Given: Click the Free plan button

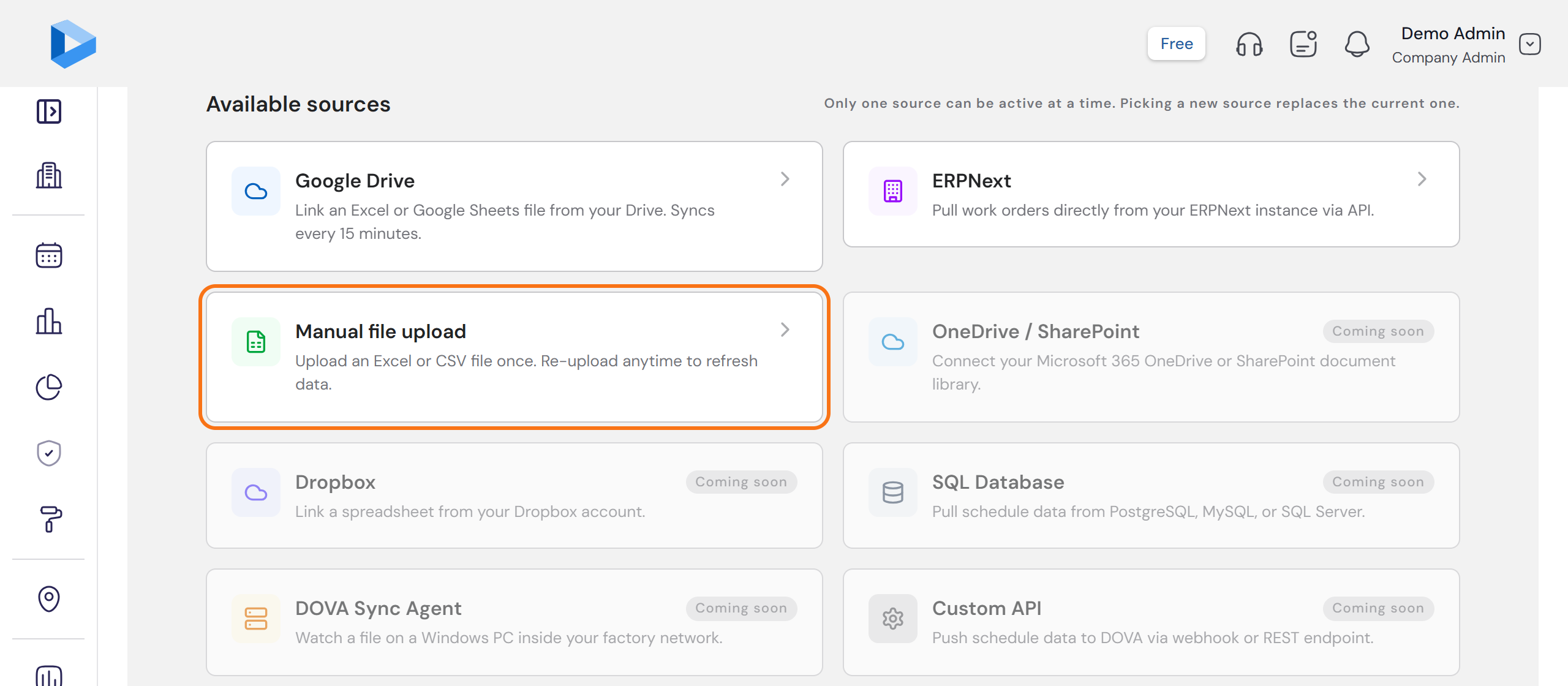Looking at the screenshot, I should pyautogui.click(x=1177, y=43).
